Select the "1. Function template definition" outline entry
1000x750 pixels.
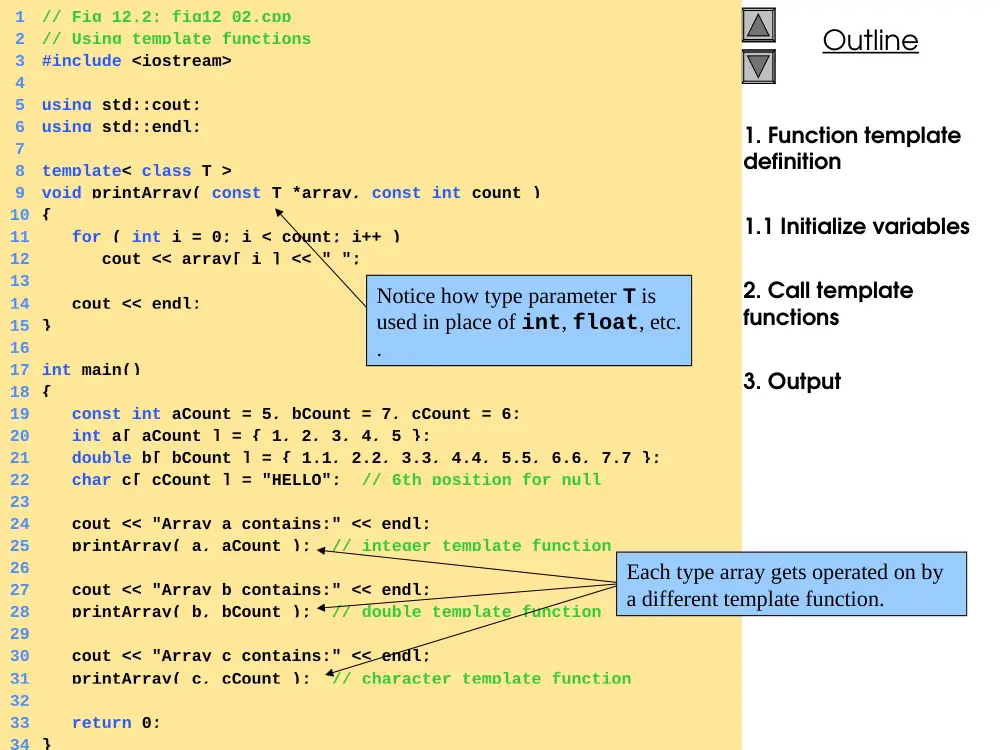point(852,148)
